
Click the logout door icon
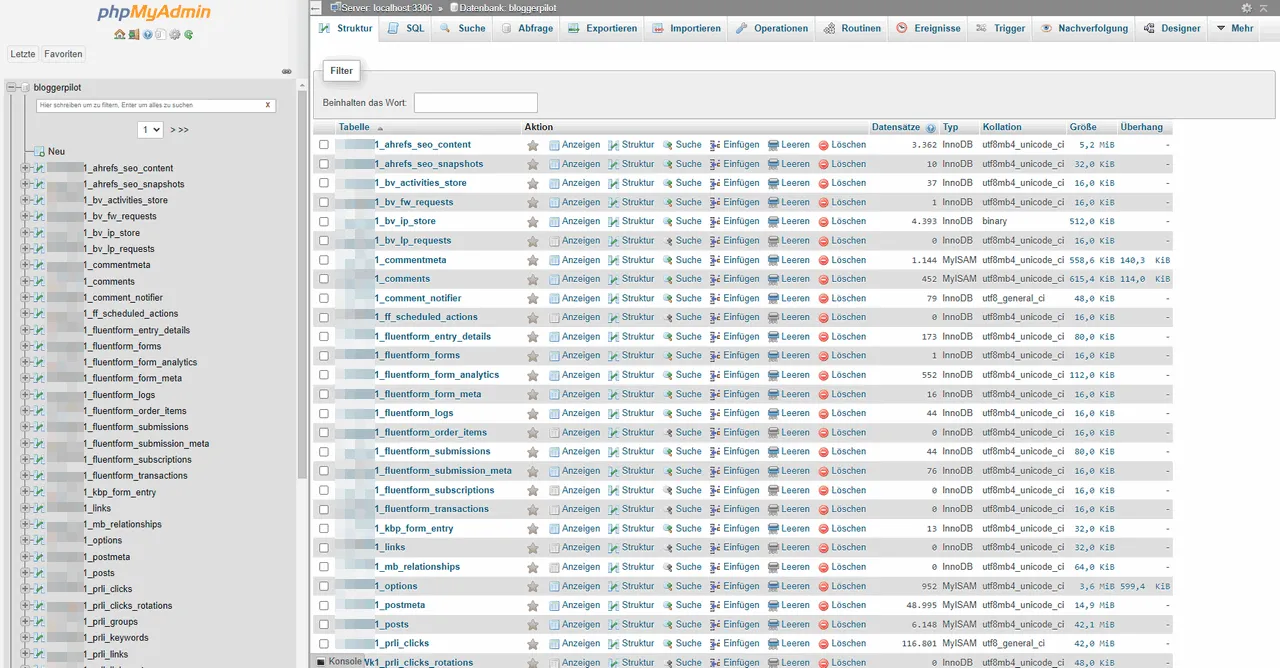click(x=134, y=34)
